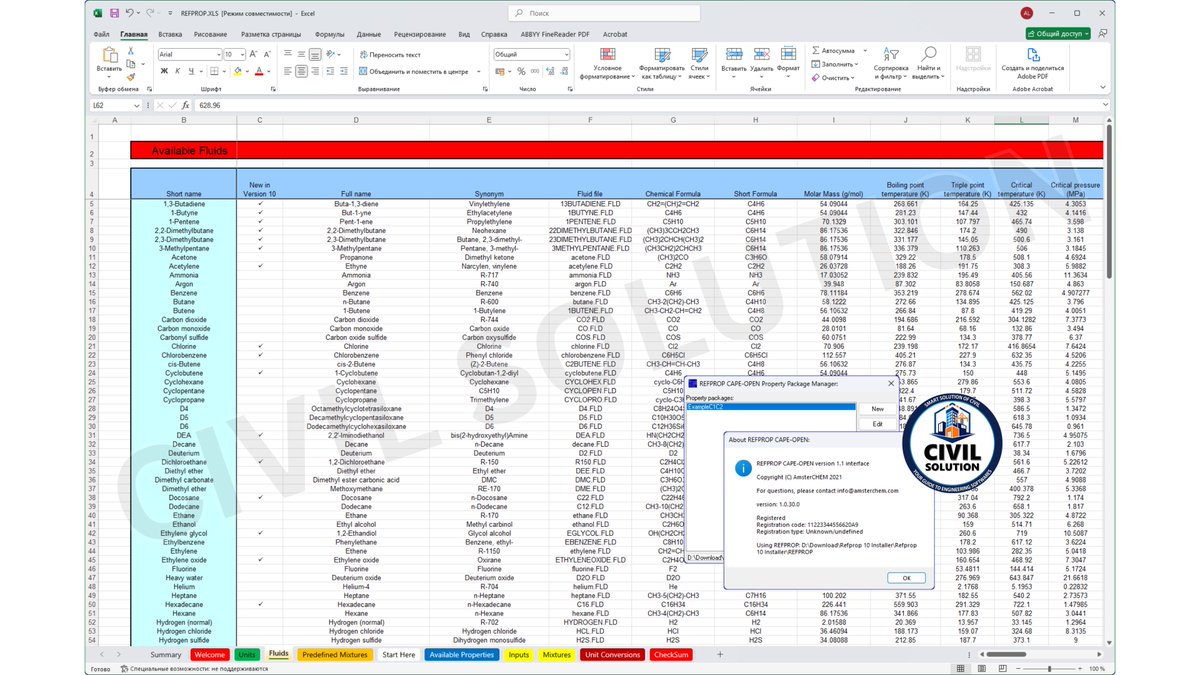The width and height of the screenshot is (1200, 675).
Task: Click the Insert cells (Вставить) icon
Action: (x=734, y=53)
